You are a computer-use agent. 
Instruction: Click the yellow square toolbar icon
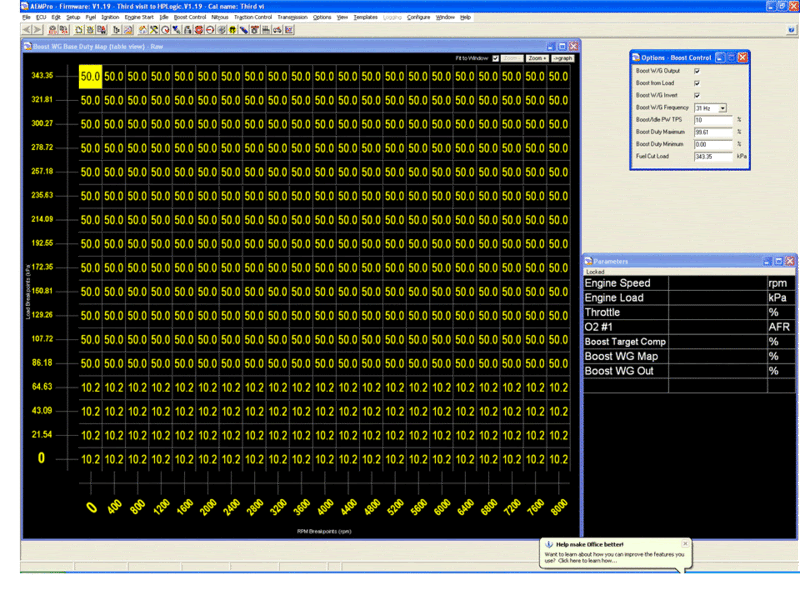click(233, 30)
